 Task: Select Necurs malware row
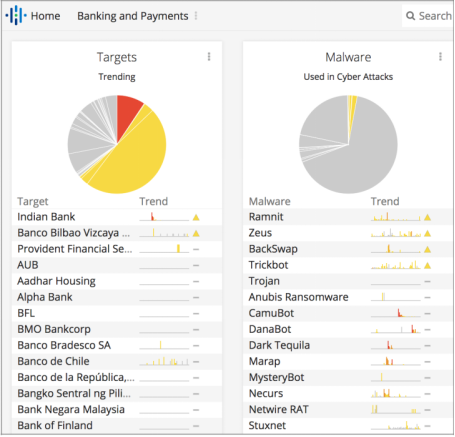348,393
